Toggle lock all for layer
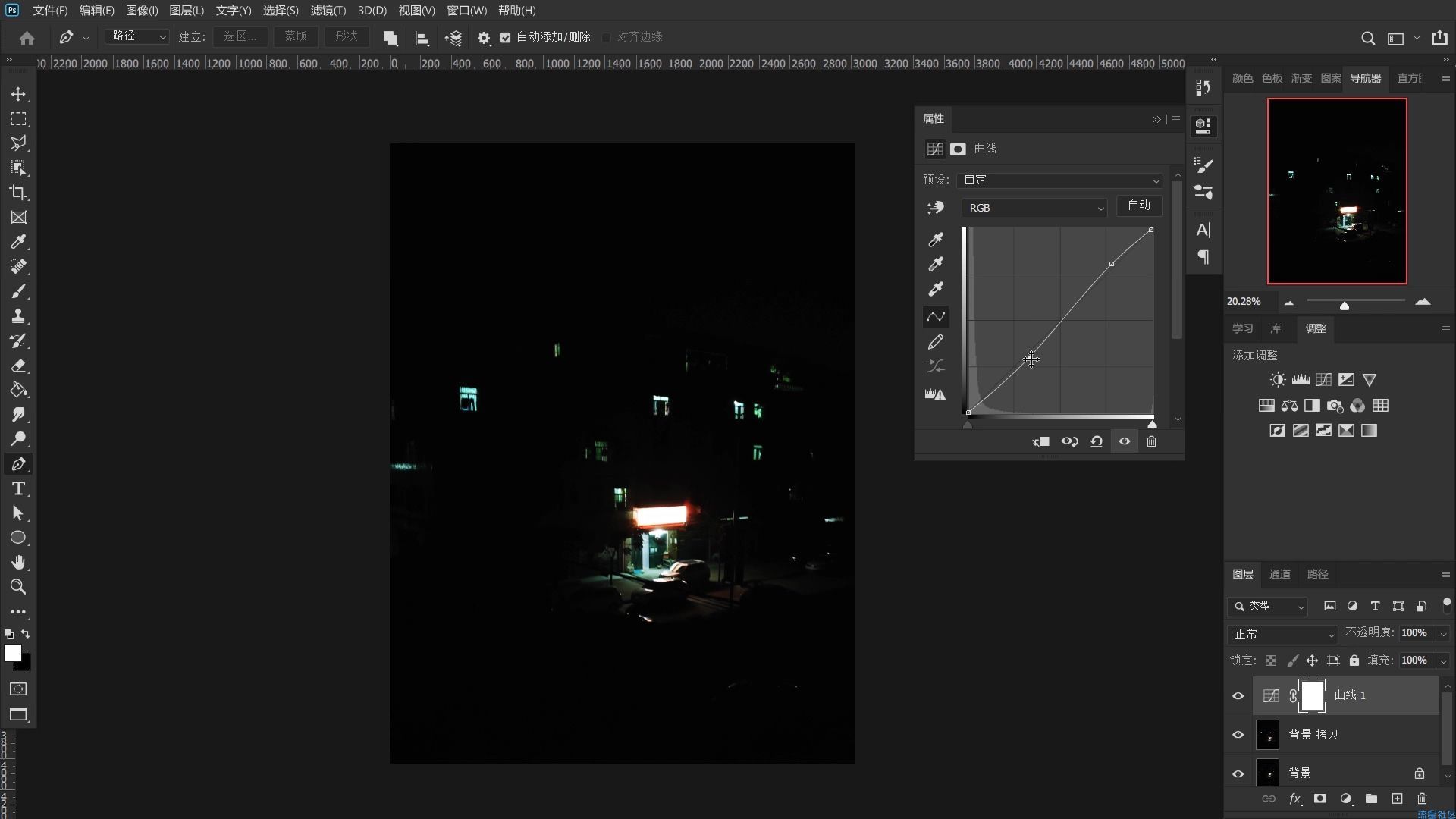1456x819 pixels. (1354, 661)
